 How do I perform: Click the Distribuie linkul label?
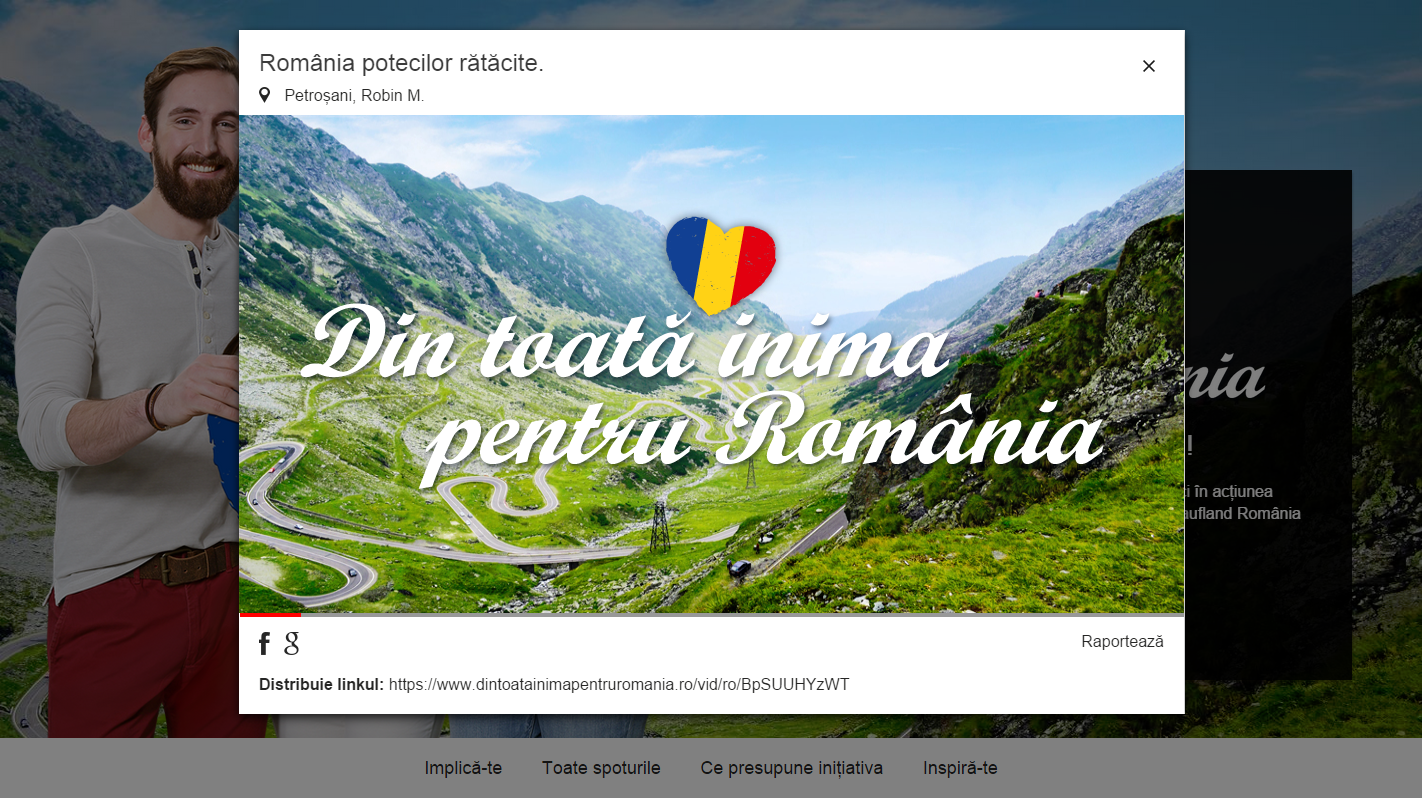point(321,684)
